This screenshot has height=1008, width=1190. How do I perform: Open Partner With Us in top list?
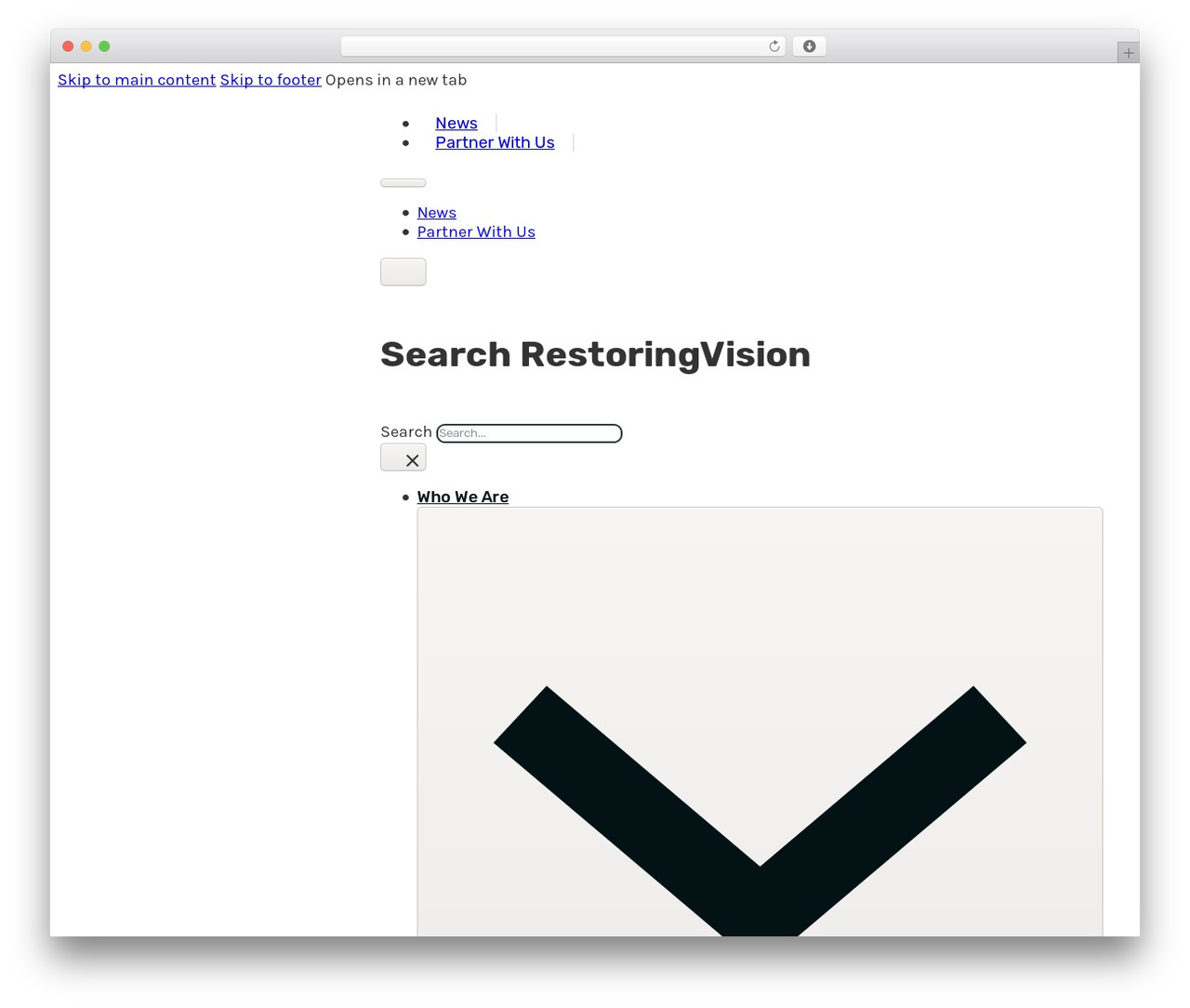tap(495, 142)
